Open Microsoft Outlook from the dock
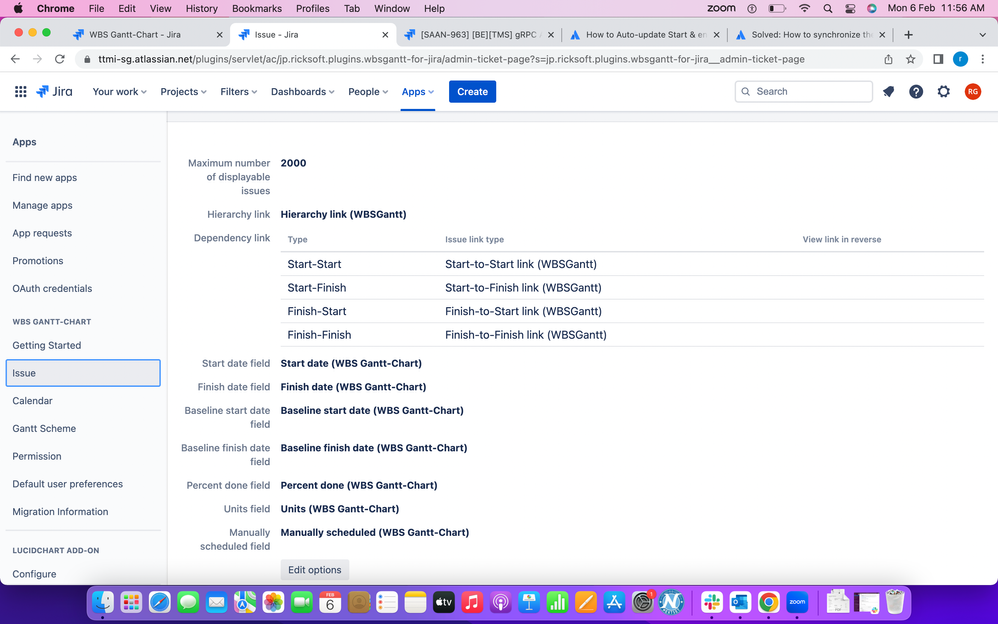The image size is (998, 624). click(740, 602)
